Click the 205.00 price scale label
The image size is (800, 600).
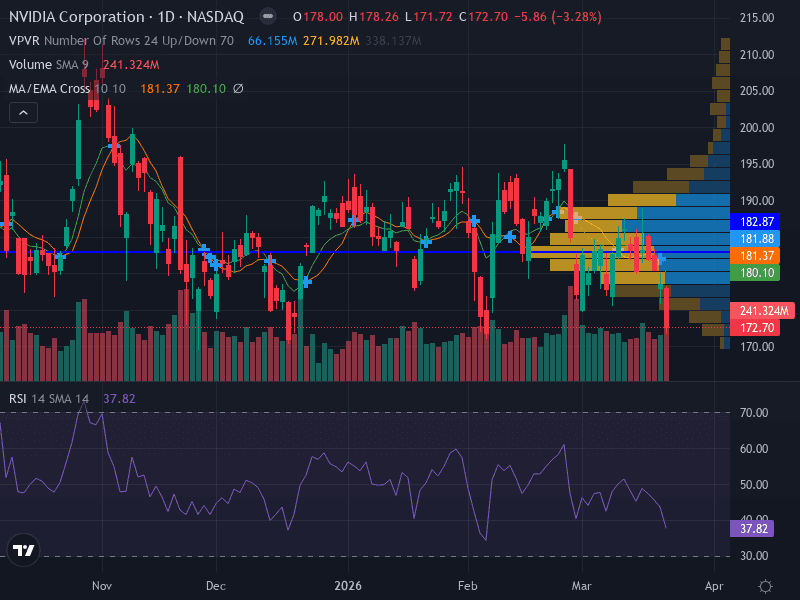pos(757,91)
